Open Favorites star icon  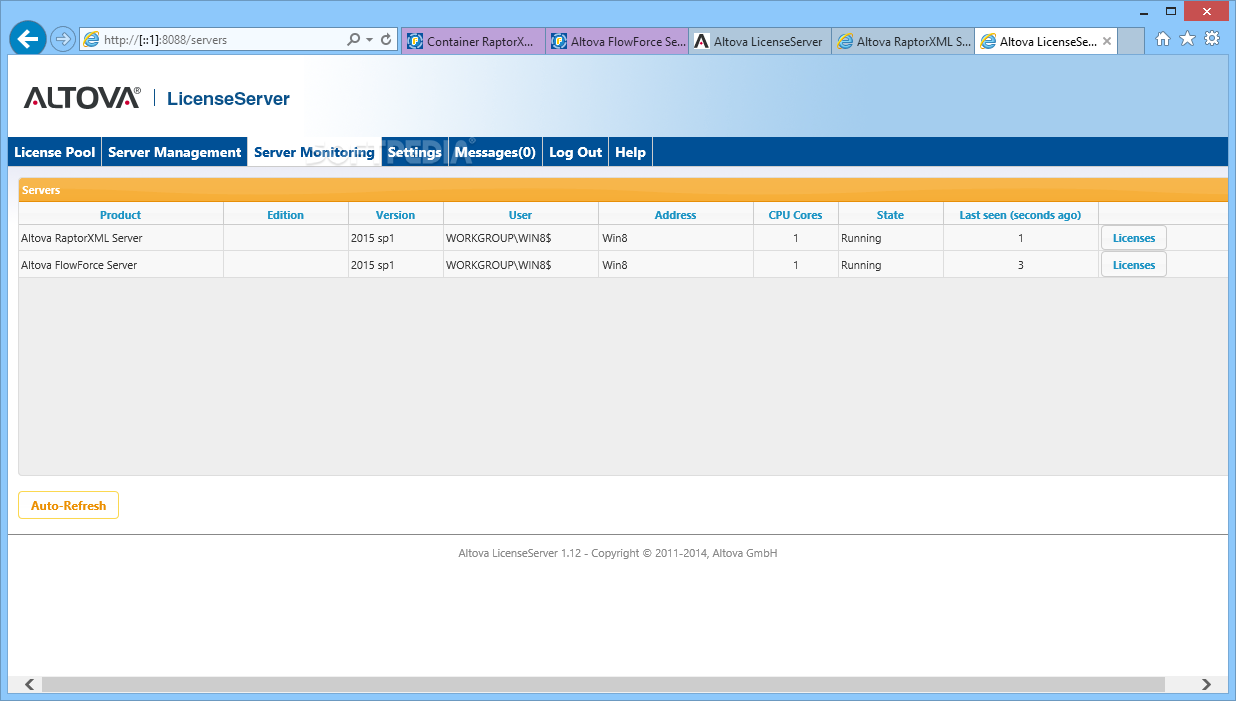pos(1187,39)
